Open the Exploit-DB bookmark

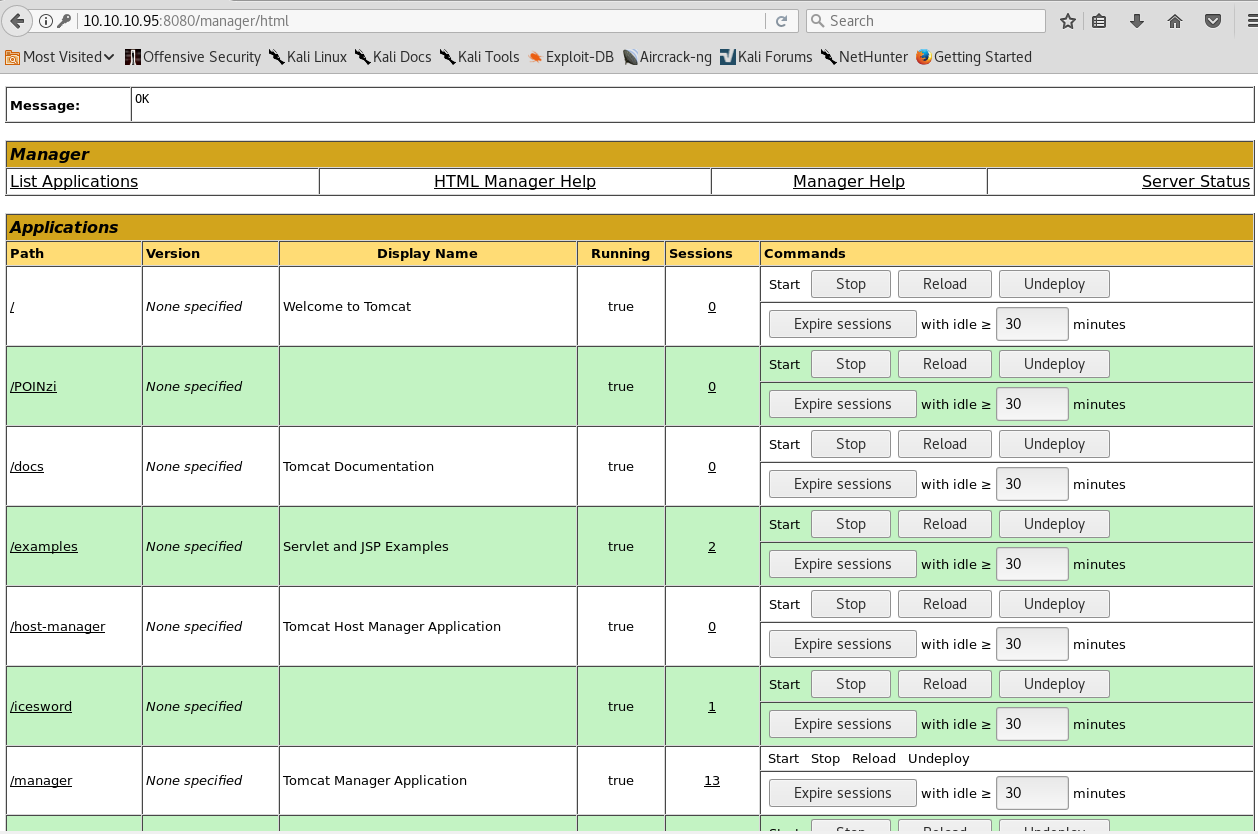click(x=570, y=57)
